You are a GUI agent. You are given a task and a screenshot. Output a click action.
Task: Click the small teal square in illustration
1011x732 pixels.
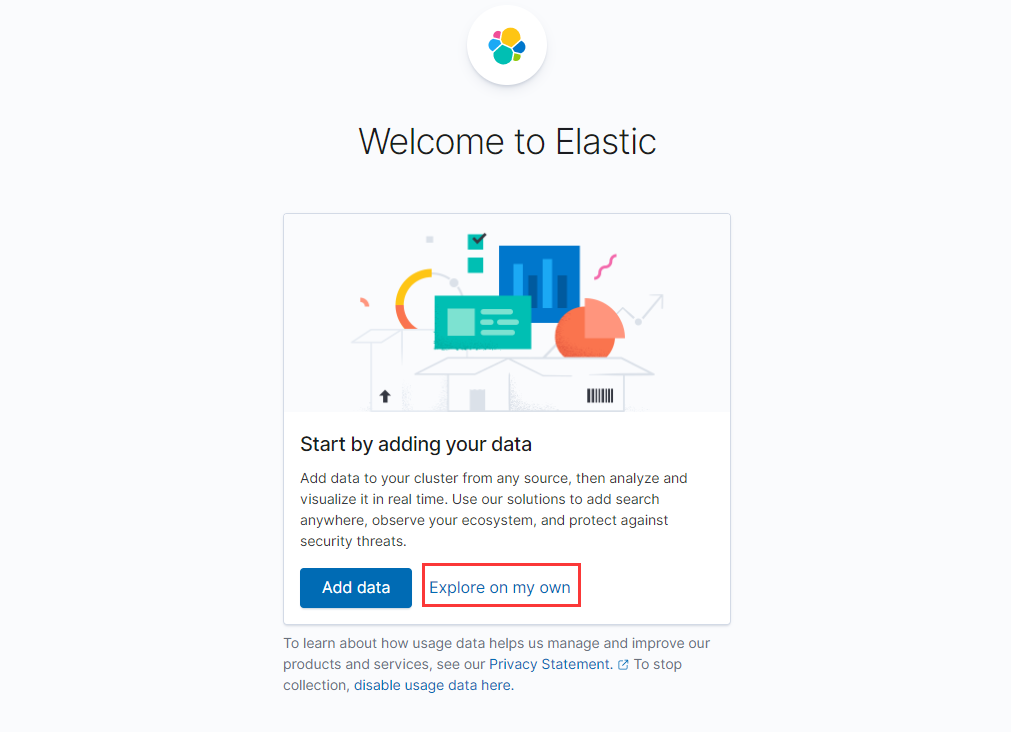[476, 265]
